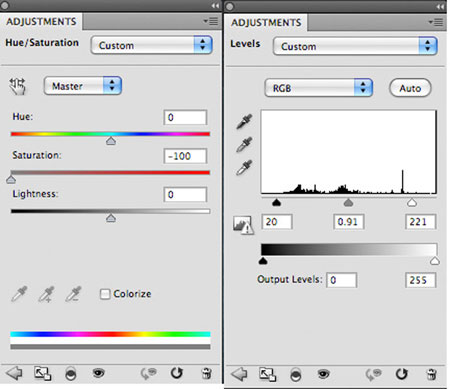Viewport: 450px width, 389px height.
Task: Collapse Levels panel with double arrows
Action: tap(440, 7)
